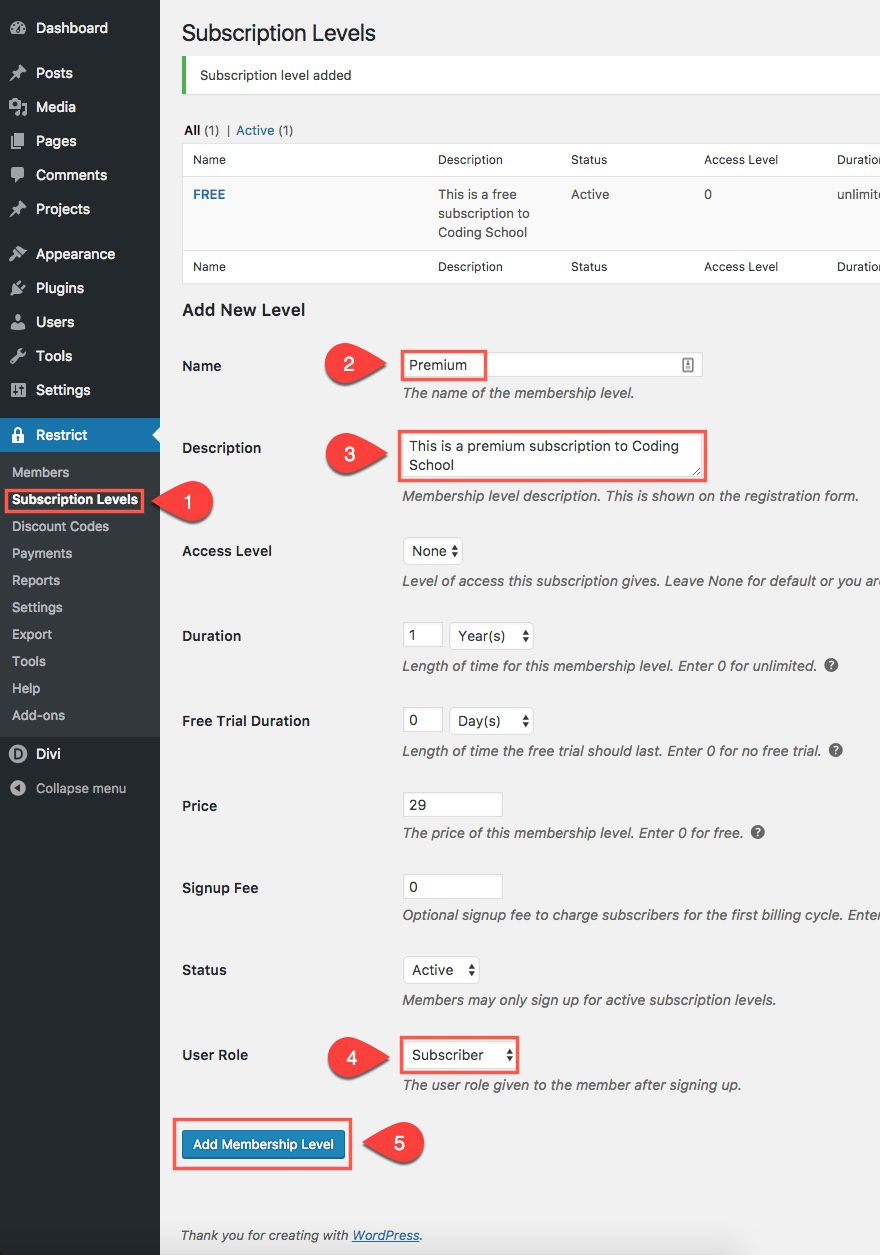Click help icon beside Price description
Viewport: 880px width, 1255px height.
click(758, 832)
